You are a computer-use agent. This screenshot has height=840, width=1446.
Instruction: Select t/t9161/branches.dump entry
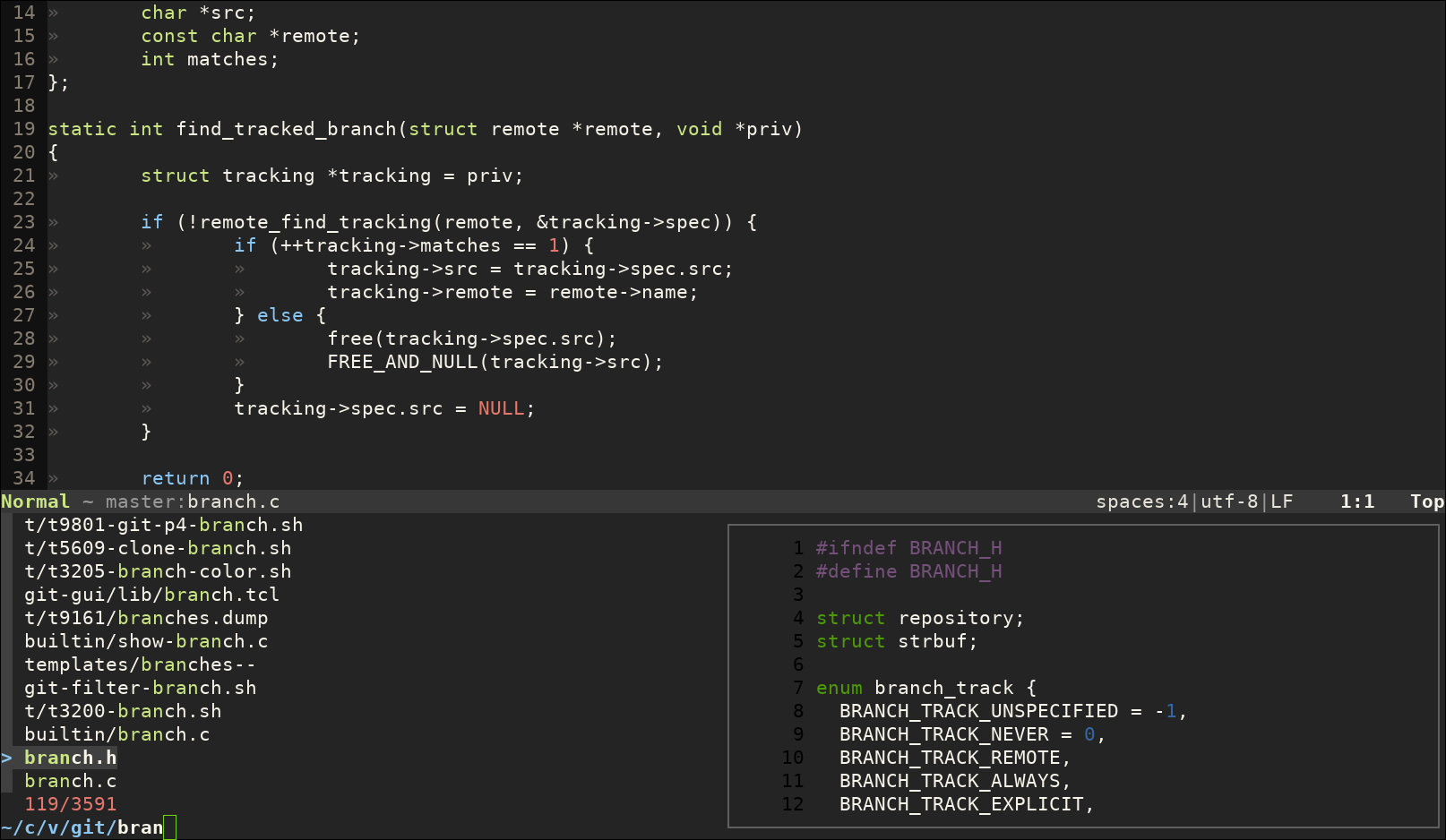pos(146,618)
